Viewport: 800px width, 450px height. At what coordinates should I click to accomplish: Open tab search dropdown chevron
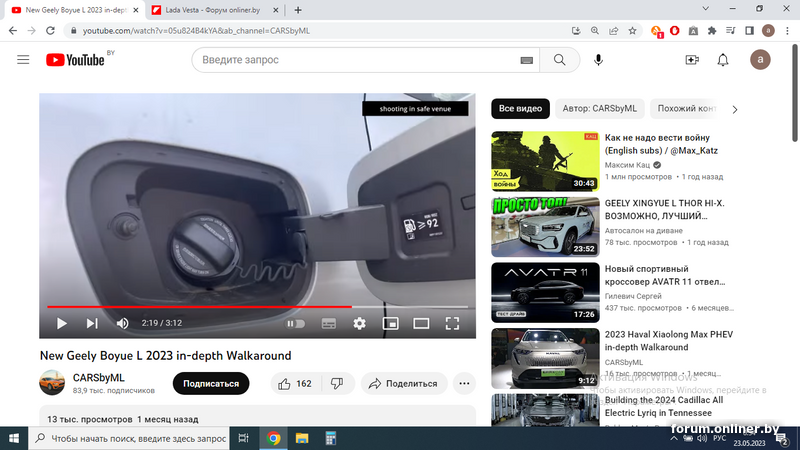706,9
